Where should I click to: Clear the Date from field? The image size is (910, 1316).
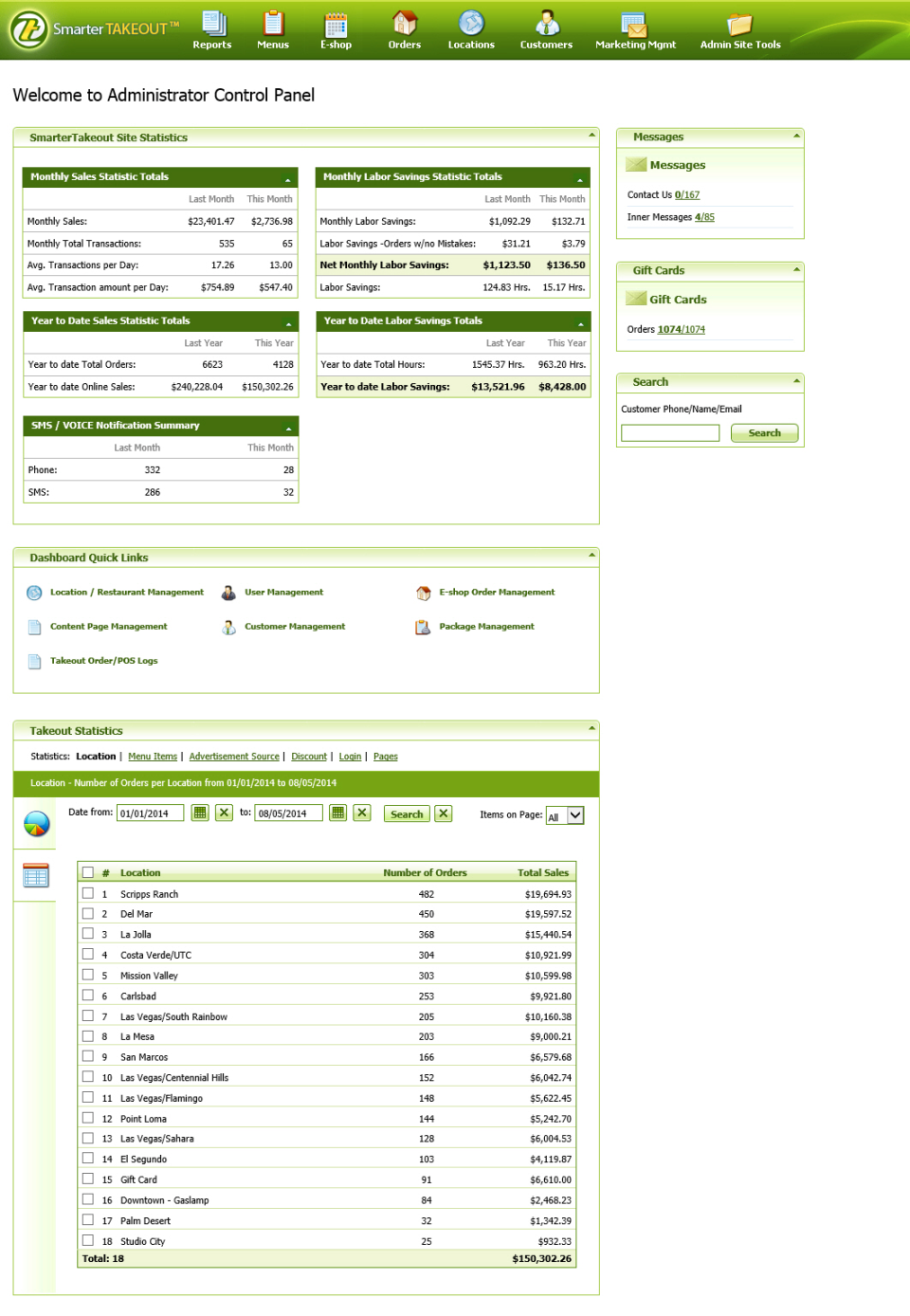pyautogui.click(x=224, y=813)
